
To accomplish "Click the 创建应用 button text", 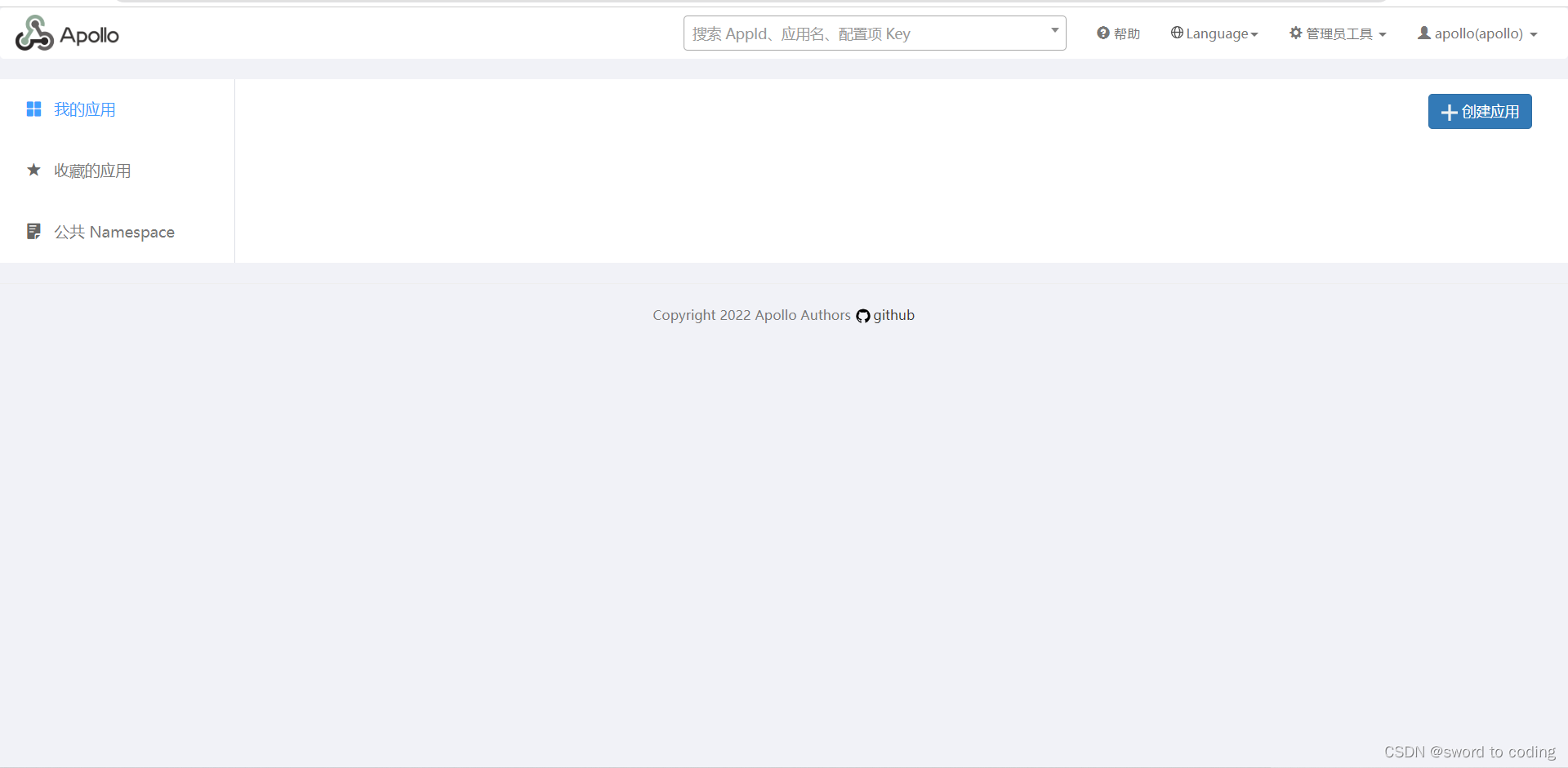I will tap(1490, 112).
